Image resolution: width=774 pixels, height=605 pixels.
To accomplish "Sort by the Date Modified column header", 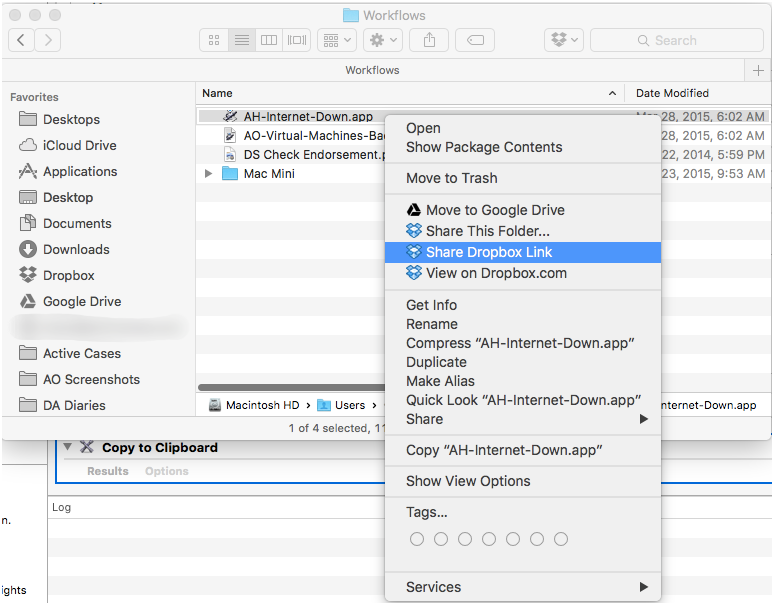I will coord(697,93).
